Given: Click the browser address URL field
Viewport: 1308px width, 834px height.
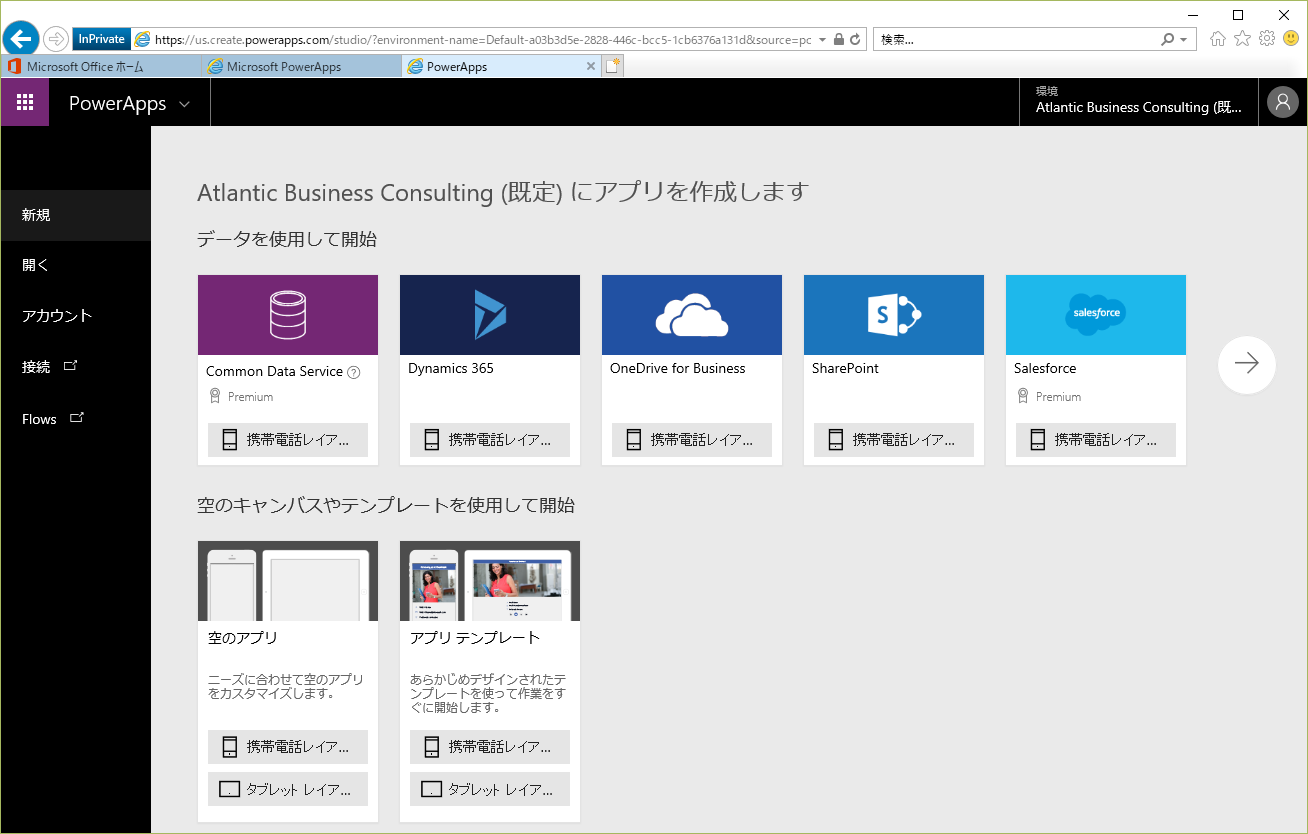Looking at the screenshot, I should [x=483, y=40].
